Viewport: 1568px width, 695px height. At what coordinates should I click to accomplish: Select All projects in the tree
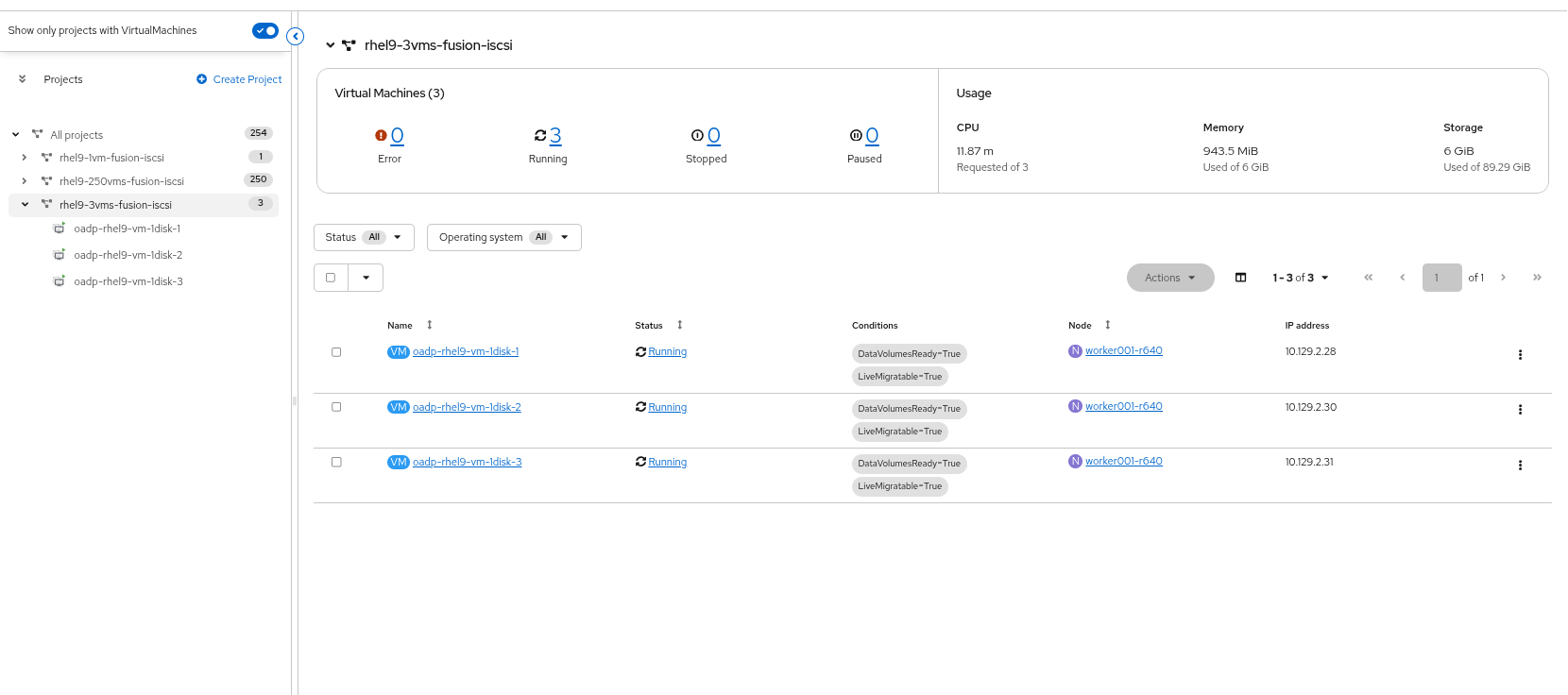click(x=77, y=135)
